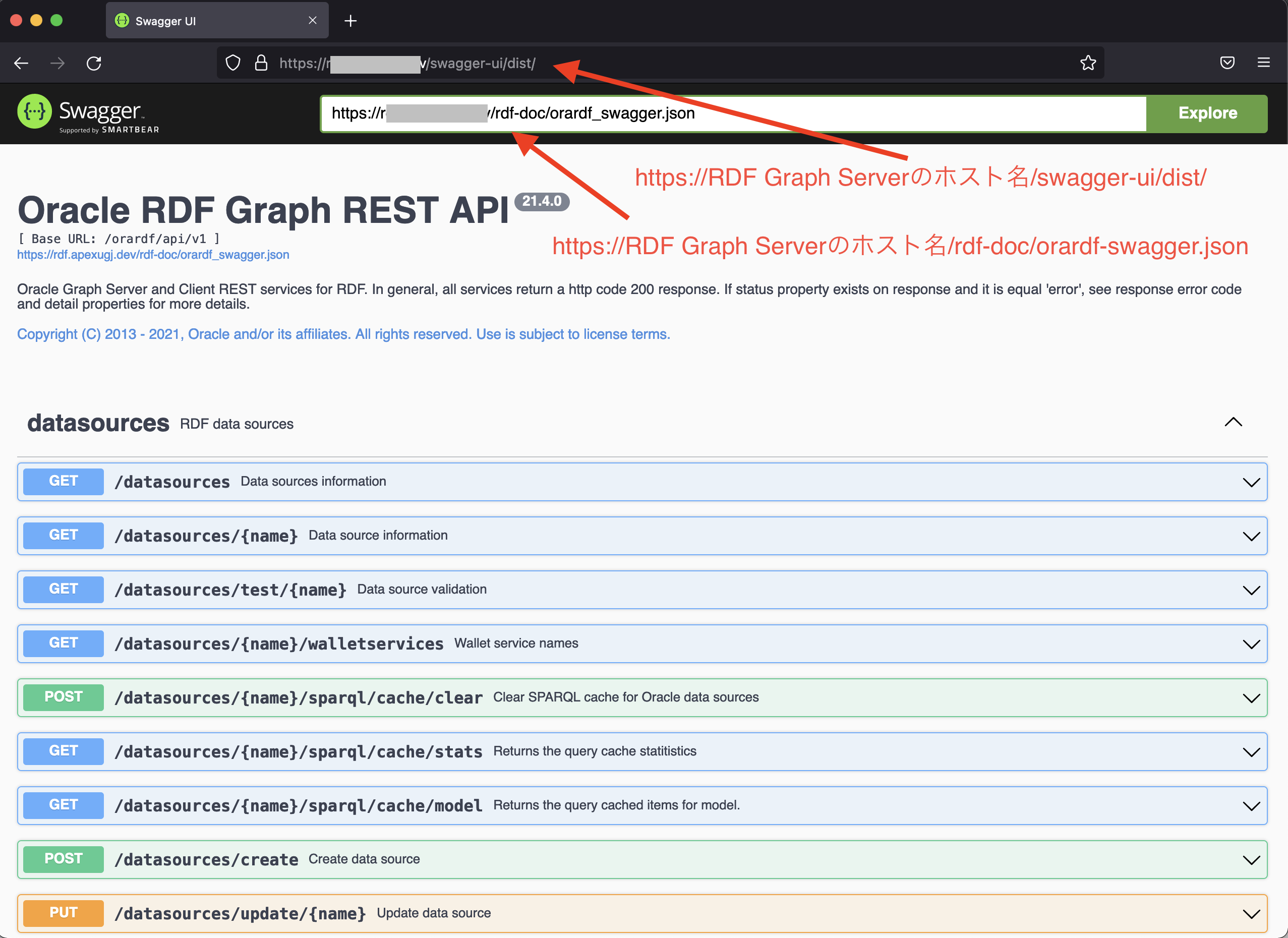Image resolution: width=1288 pixels, height=938 pixels.
Task: Expand walletservices operation chevron
Action: pos(1252,644)
